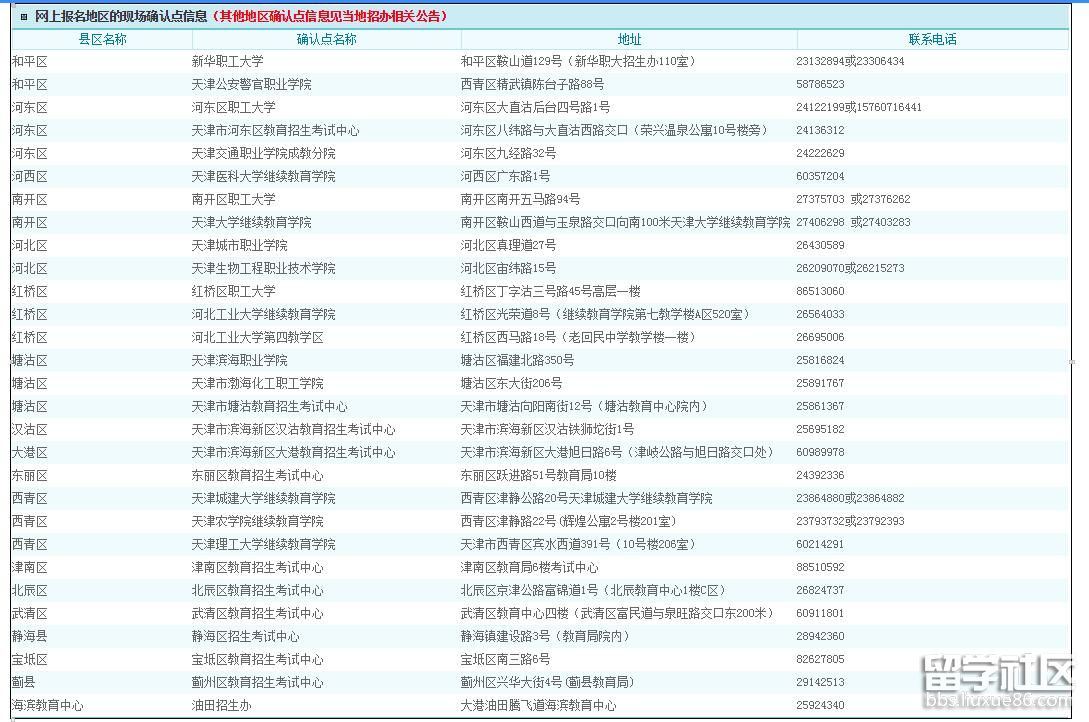Click 天津医科大学继续教育学院 in the table
Viewport: 1089px width, 722px height.
(x=263, y=176)
